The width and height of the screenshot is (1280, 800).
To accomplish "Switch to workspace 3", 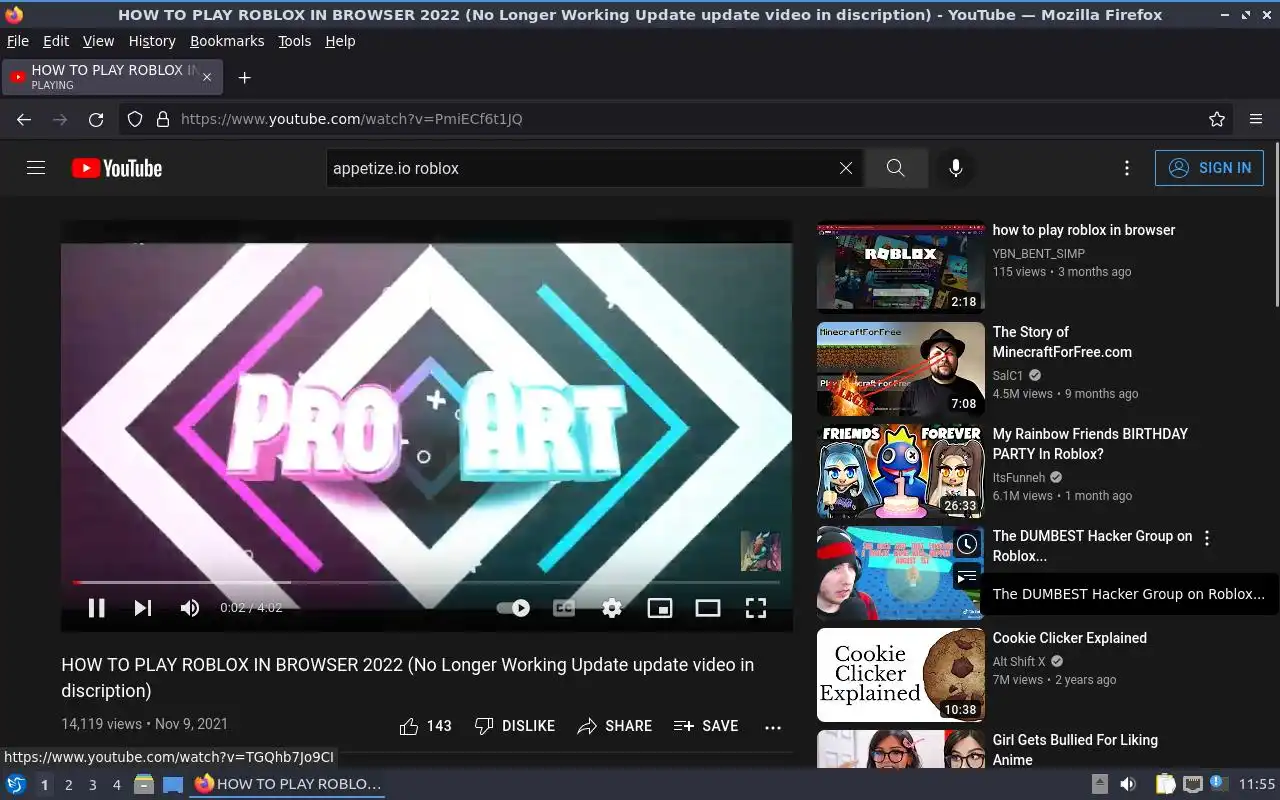I will (x=93, y=785).
